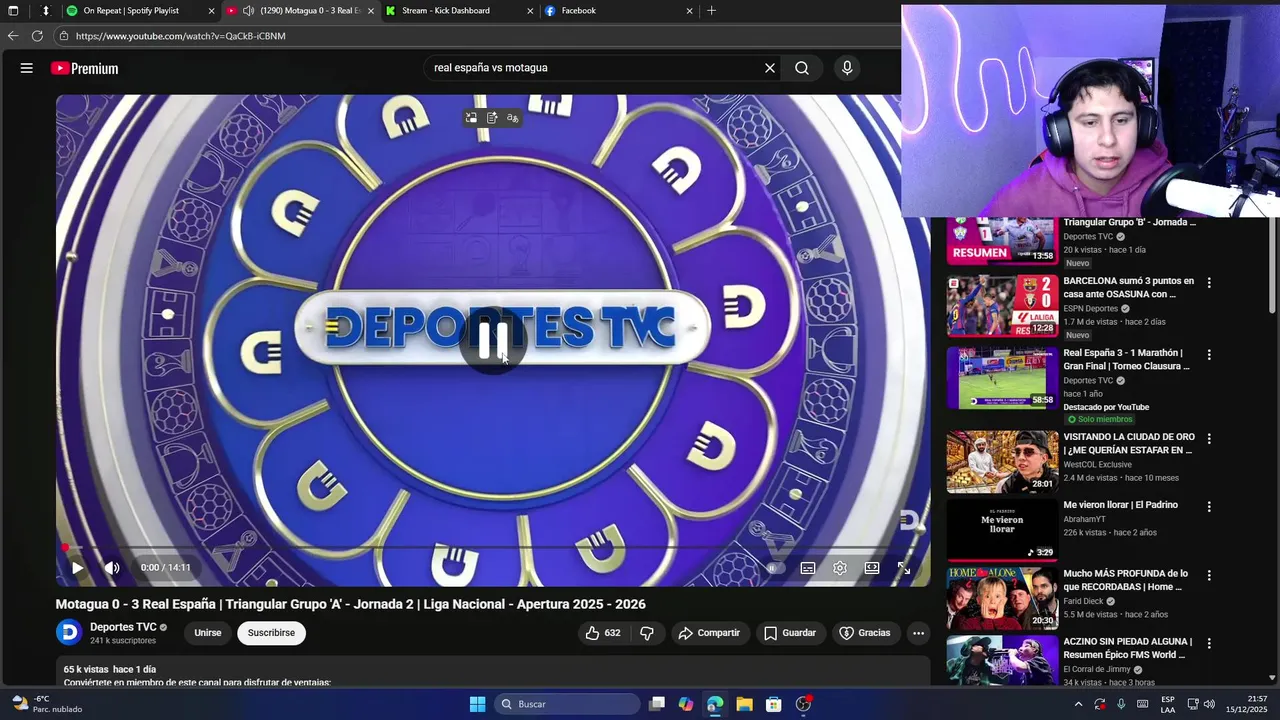Click the video overlay translate icon
This screenshot has height=720, width=1280.
512,118
